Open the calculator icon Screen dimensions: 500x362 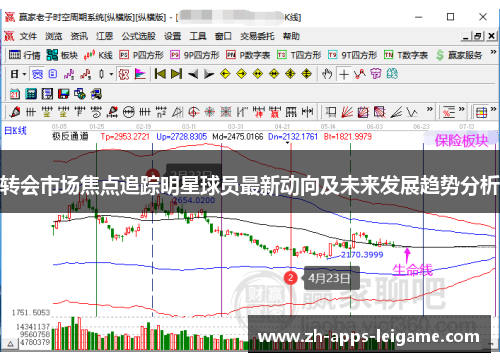tap(31, 94)
